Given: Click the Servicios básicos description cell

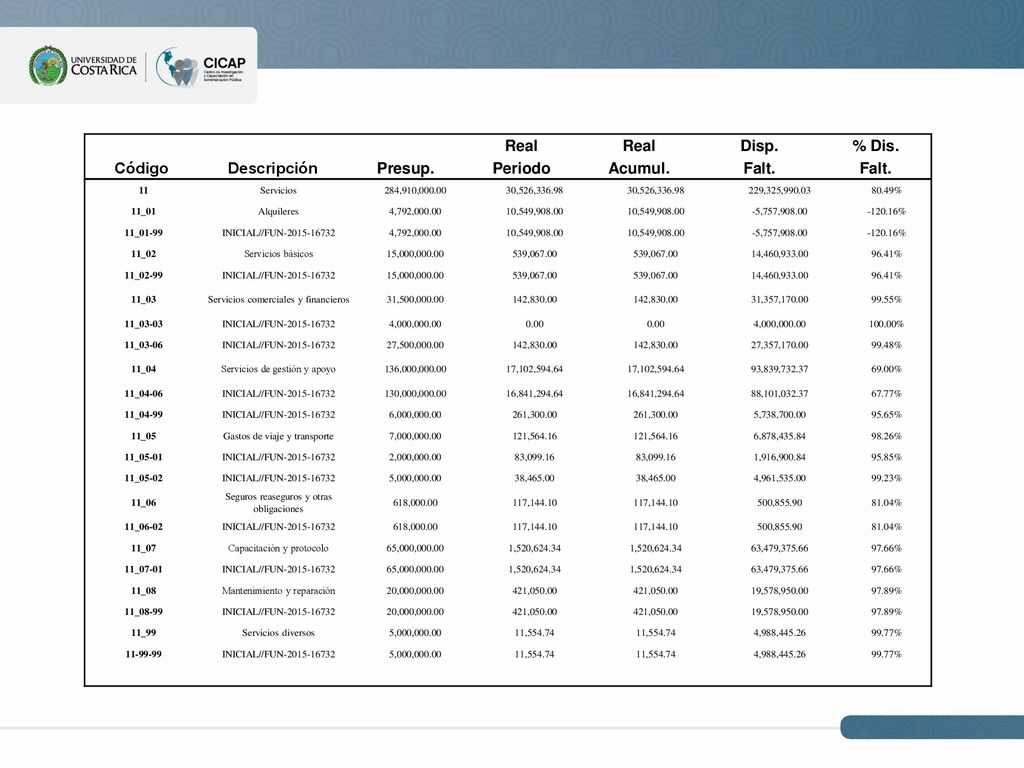Looking at the screenshot, I should pyautogui.click(x=278, y=254).
